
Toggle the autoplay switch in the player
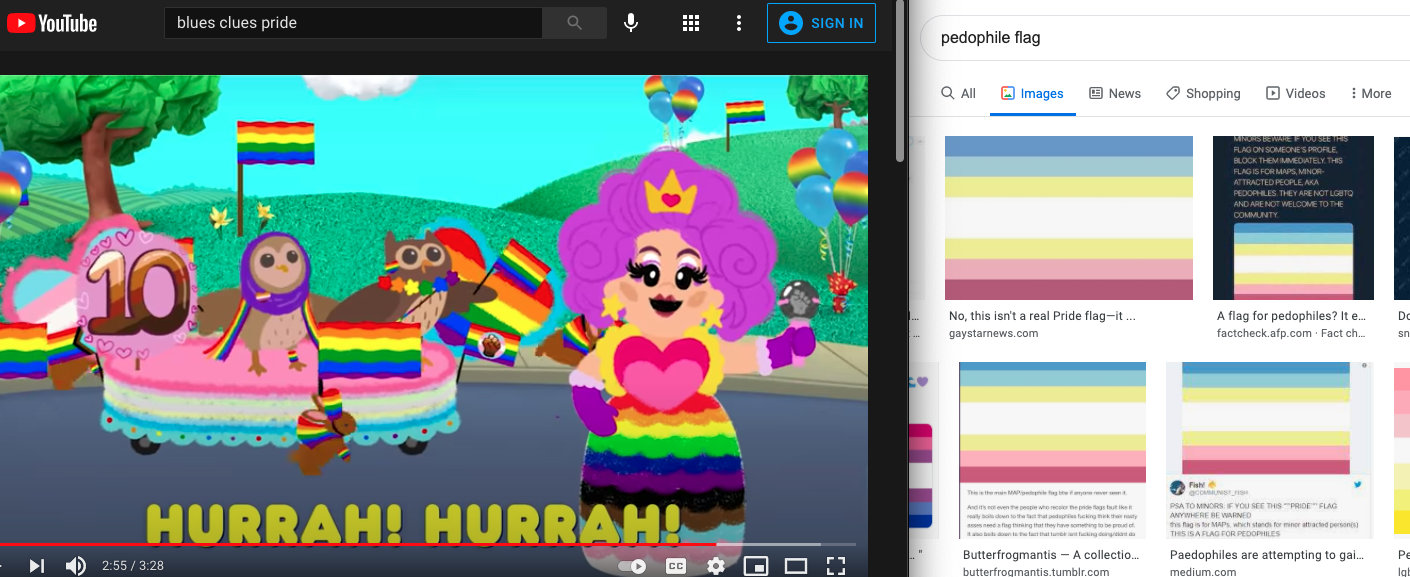(x=632, y=566)
